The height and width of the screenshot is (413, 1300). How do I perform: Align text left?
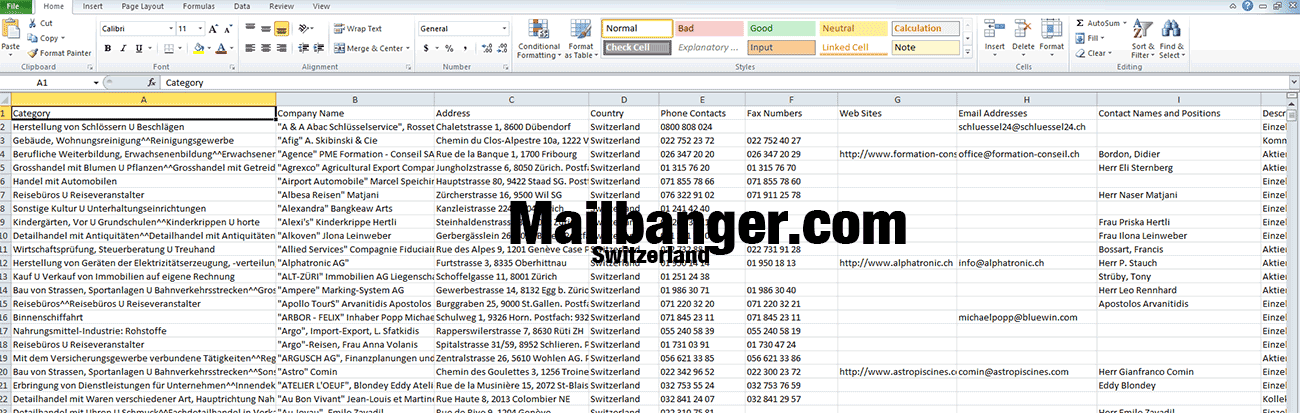tap(251, 48)
